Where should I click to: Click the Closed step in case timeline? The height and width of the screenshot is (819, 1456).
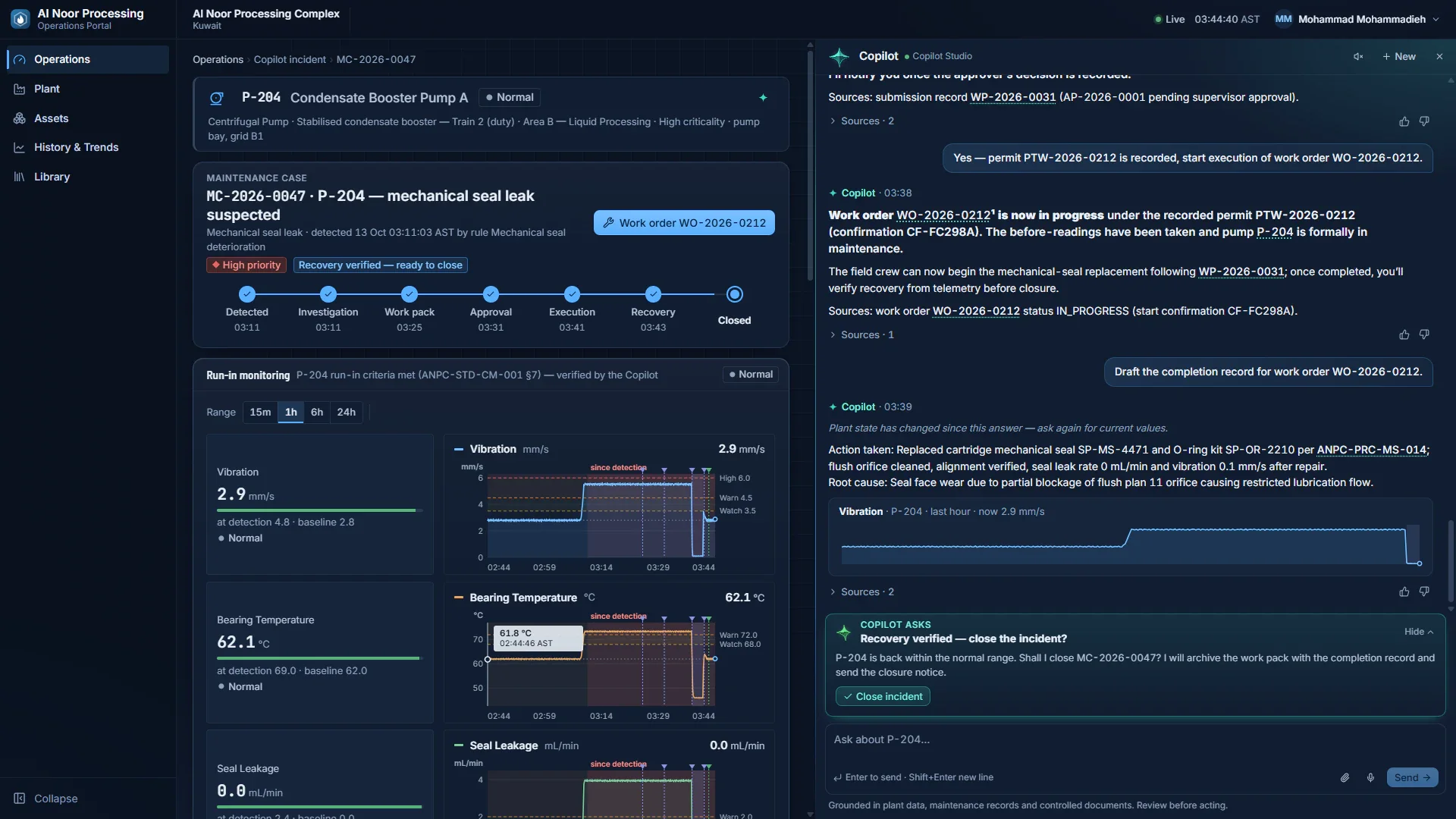pyautogui.click(x=734, y=294)
